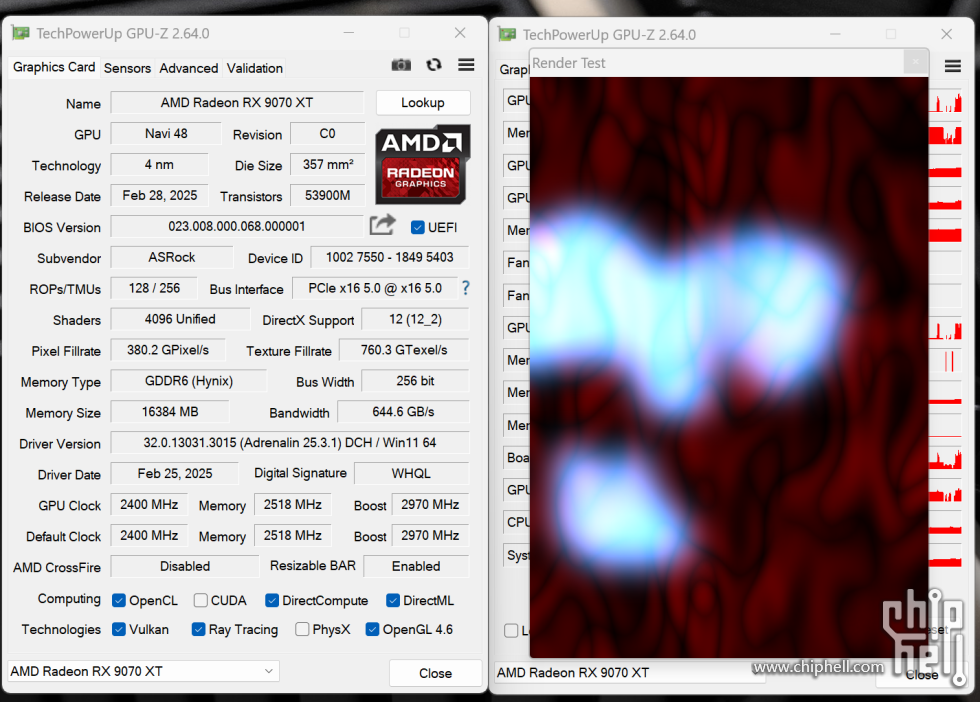
Task: Click GPU-Z app icon in right title bar
Action: pyautogui.click(x=507, y=34)
